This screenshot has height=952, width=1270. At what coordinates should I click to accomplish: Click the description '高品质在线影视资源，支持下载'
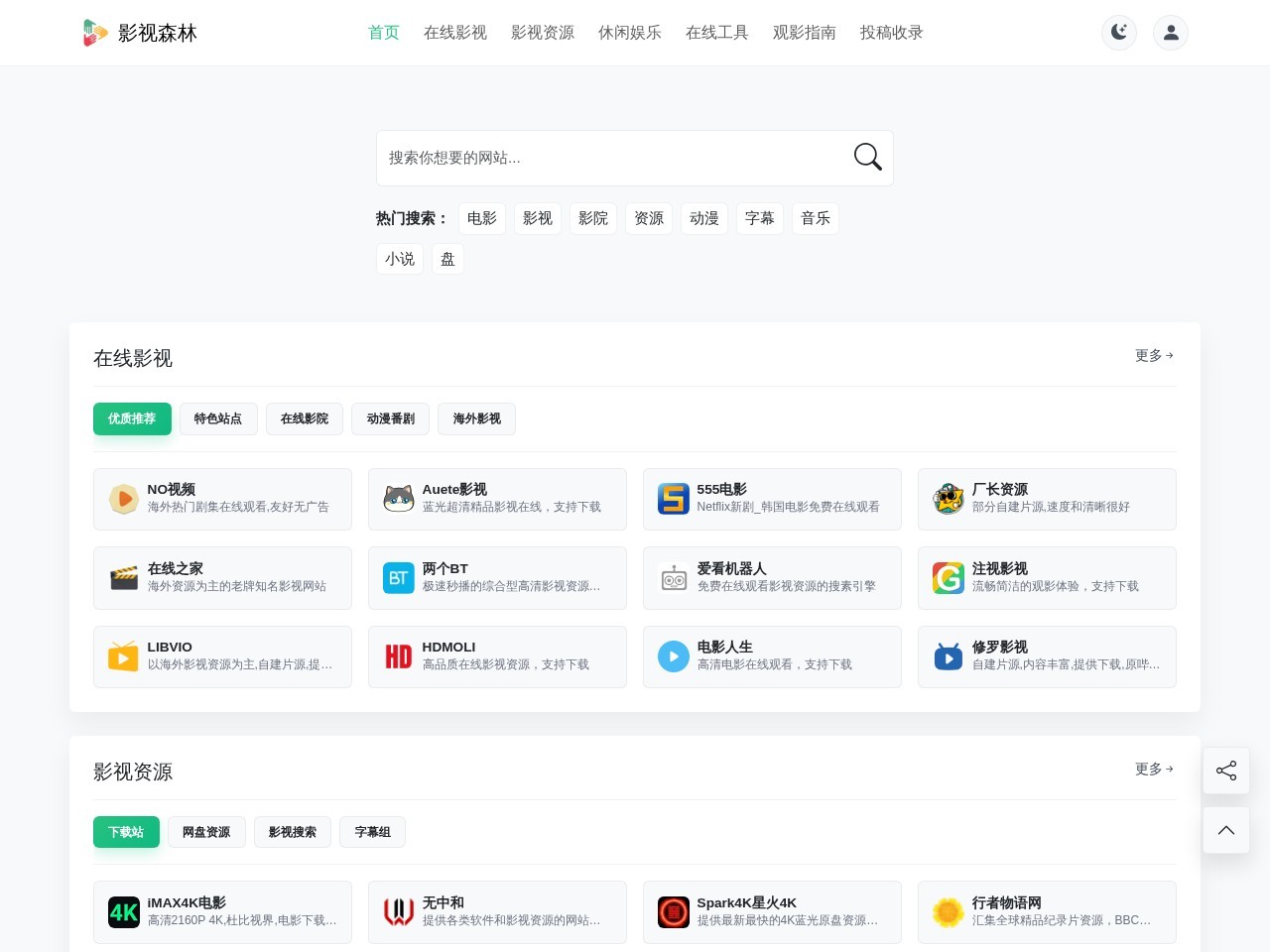click(506, 664)
